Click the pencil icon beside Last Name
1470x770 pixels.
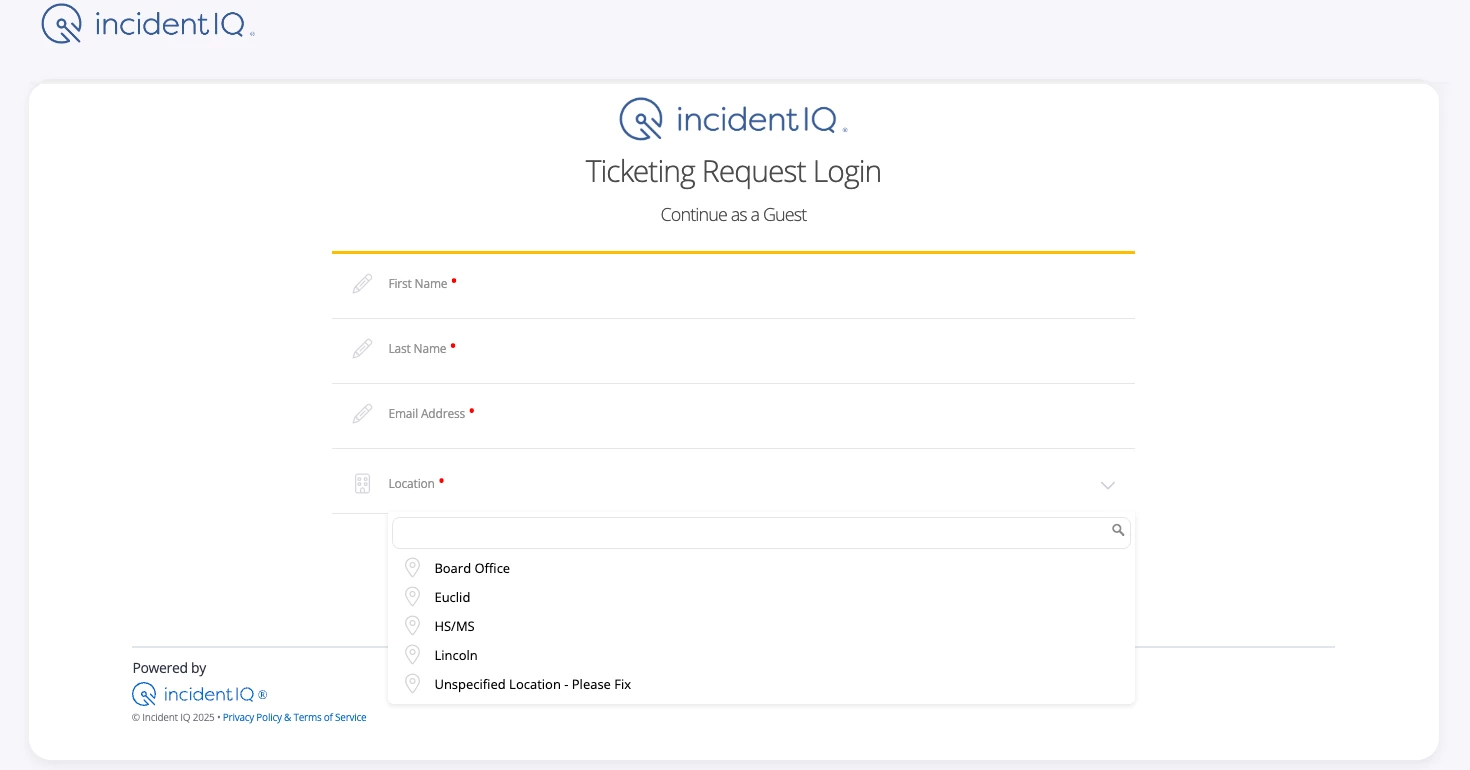pyautogui.click(x=362, y=349)
